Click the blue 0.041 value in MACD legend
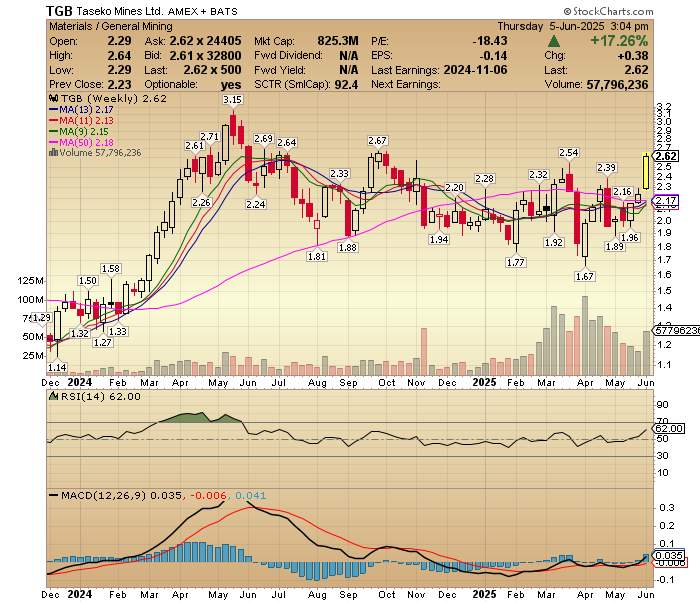 [x=250, y=495]
